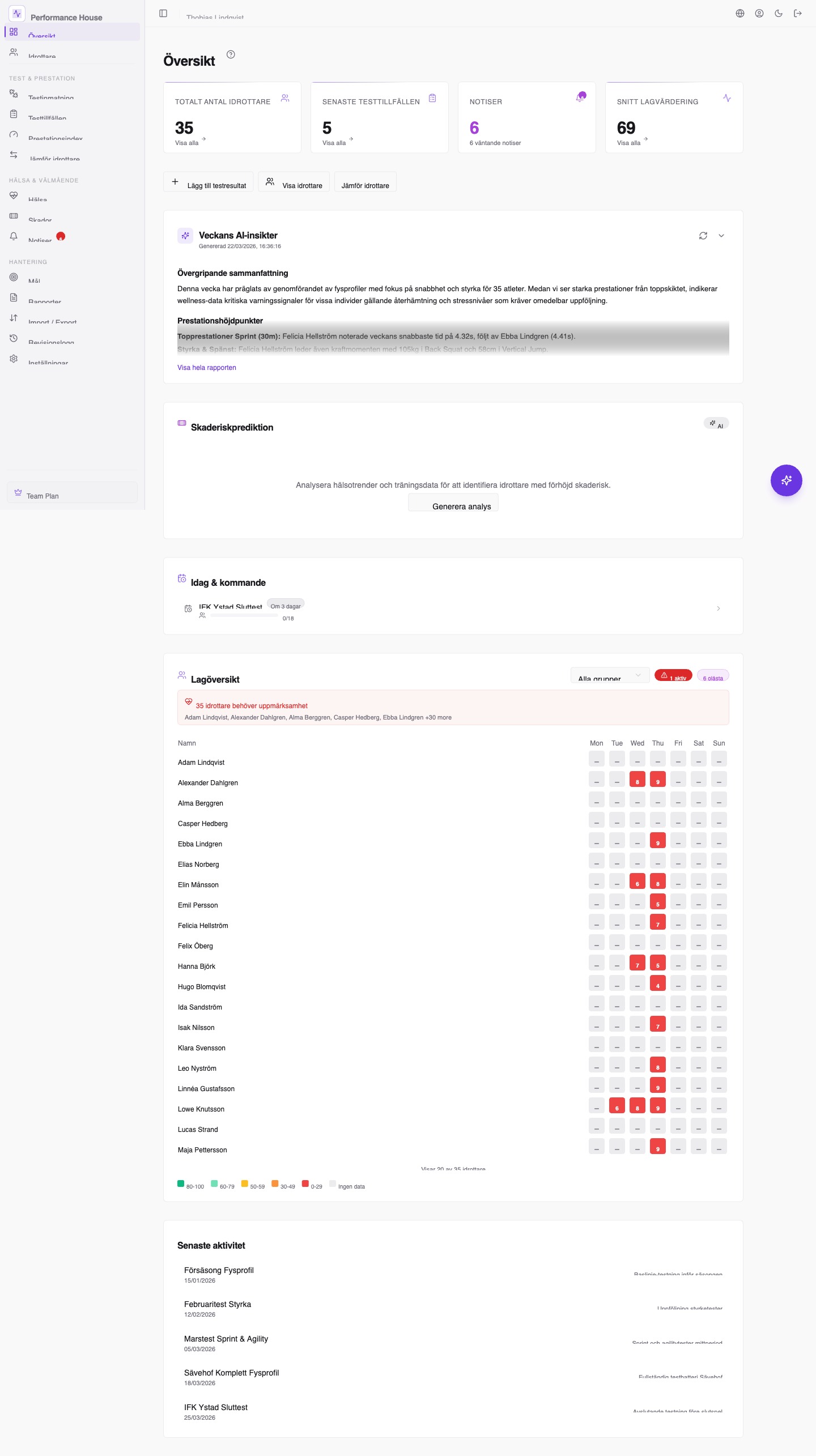Click the Performance House logo icon
This screenshot has height=1456, width=816.
tap(17, 14)
